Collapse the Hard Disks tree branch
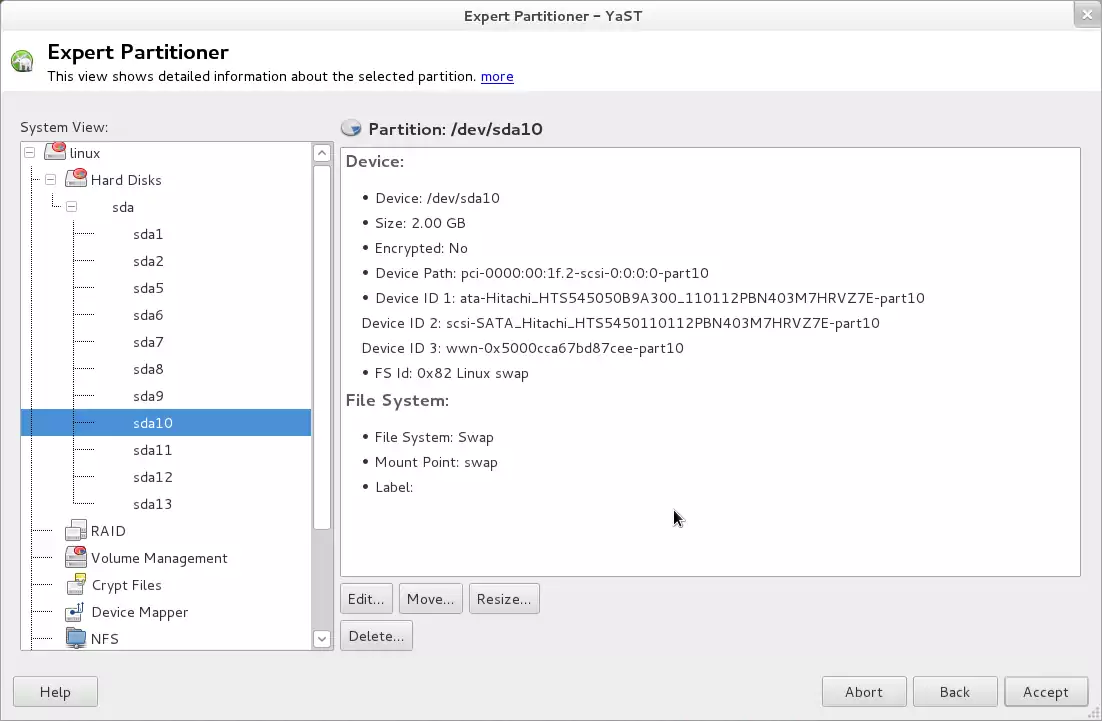Image resolution: width=1102 pixels, height=721 pixels. (50, 180)
